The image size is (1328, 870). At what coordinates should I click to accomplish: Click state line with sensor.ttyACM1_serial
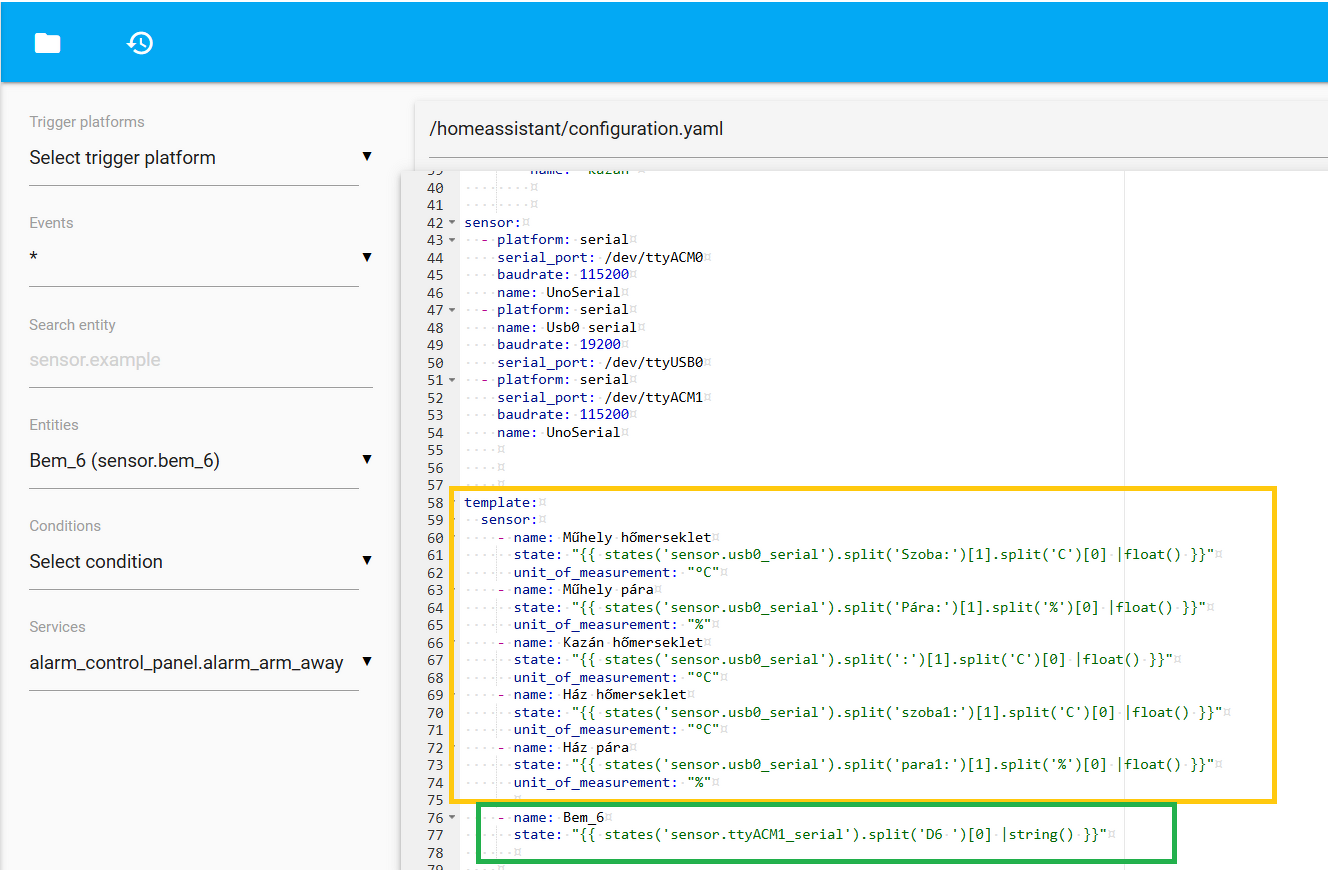coord(810,835)
